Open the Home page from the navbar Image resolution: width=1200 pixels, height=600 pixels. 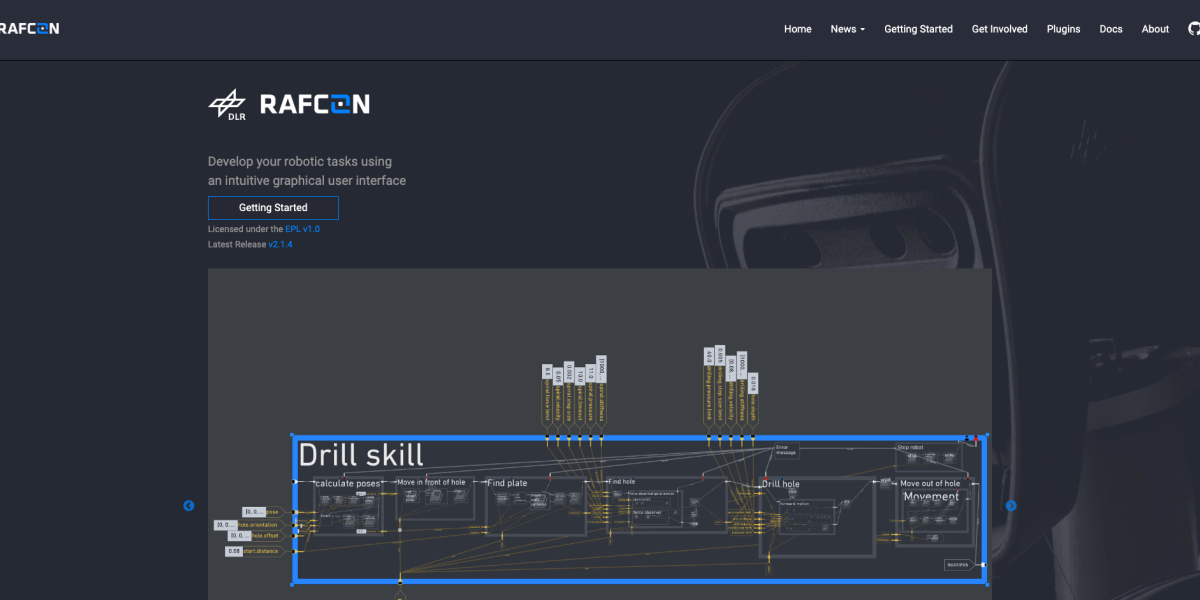[797, 29]
